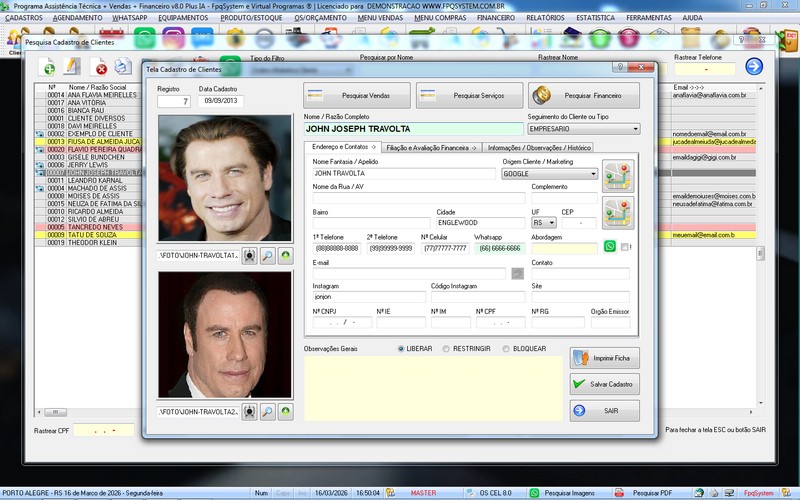Click the computer icon in the status bar
The width and height of the screenshot is (800, 500).
point(729,493)
